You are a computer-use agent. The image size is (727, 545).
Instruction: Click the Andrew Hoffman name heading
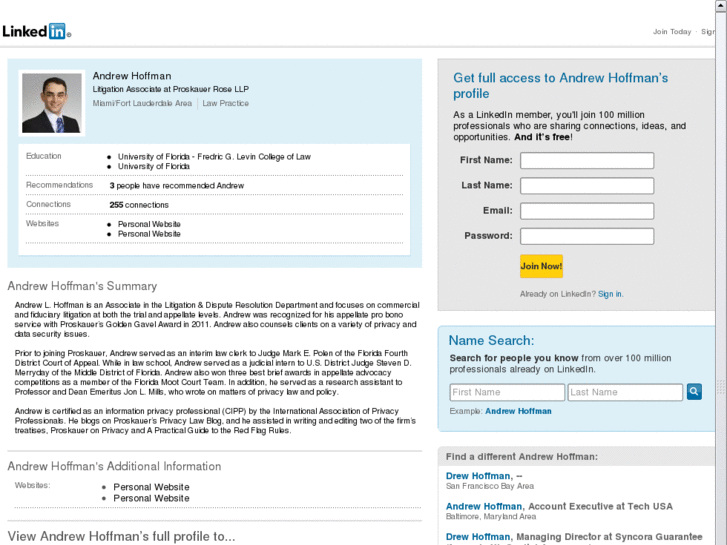coord(132,76)
